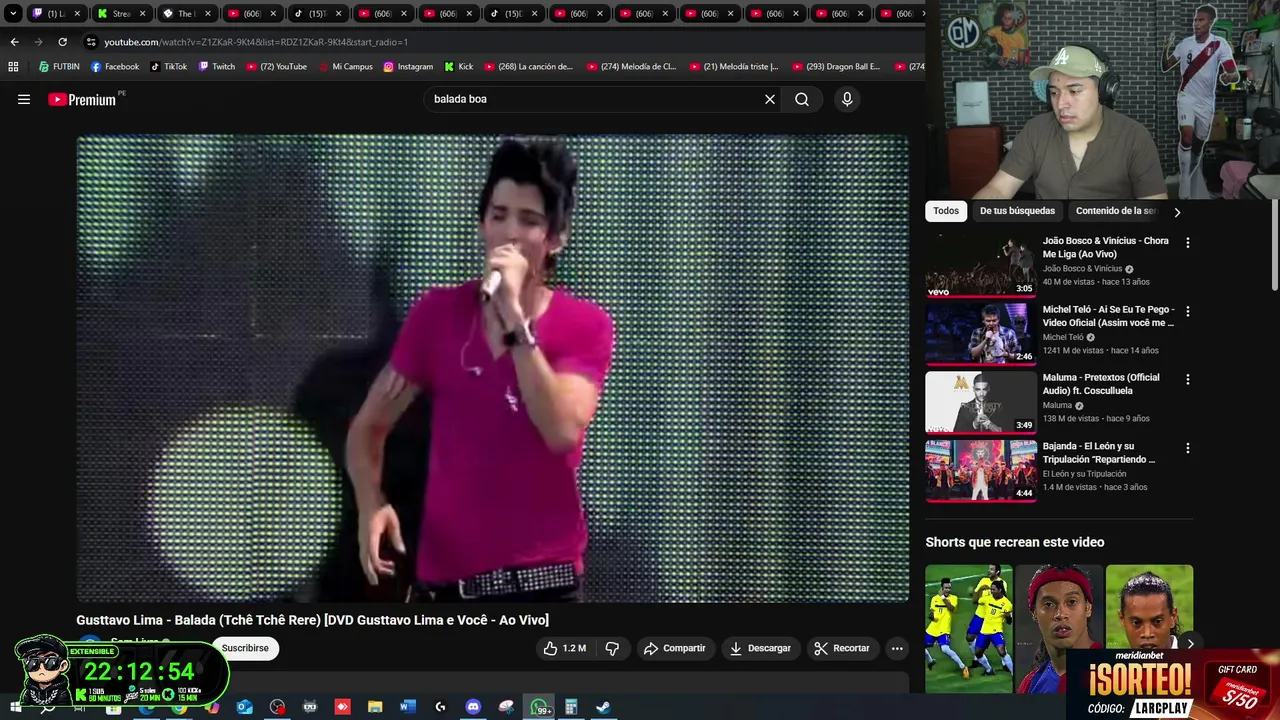Show next Shorts with right arrow
Image resolution: width=1280 pixels, height=720 pixels.
(x=1190, y=644)
